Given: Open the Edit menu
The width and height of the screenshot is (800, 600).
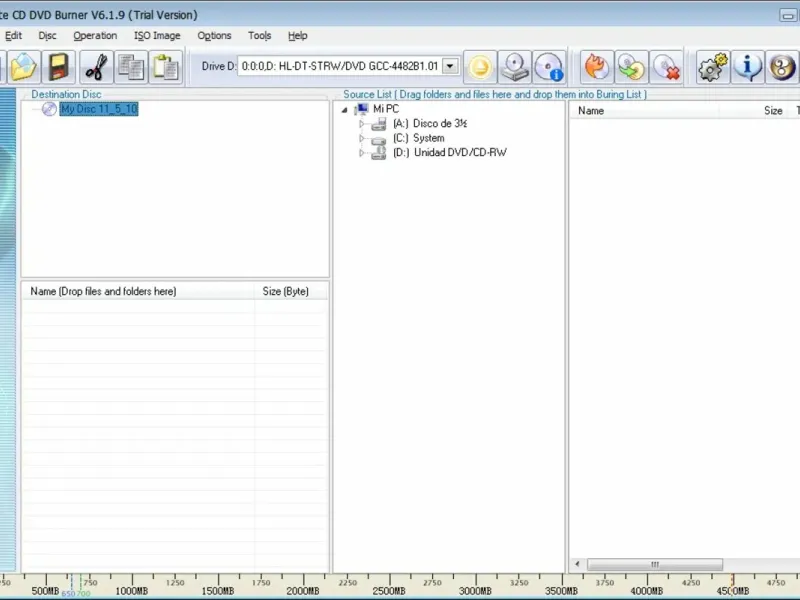Looking at the screenshot, I should tap(13, 36).
